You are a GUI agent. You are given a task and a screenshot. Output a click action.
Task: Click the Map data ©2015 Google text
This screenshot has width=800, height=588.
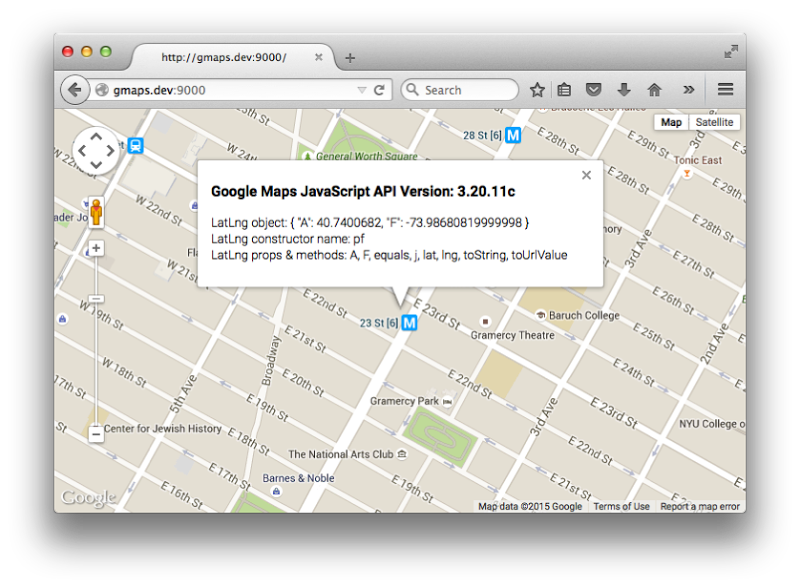tap(530, 506)
